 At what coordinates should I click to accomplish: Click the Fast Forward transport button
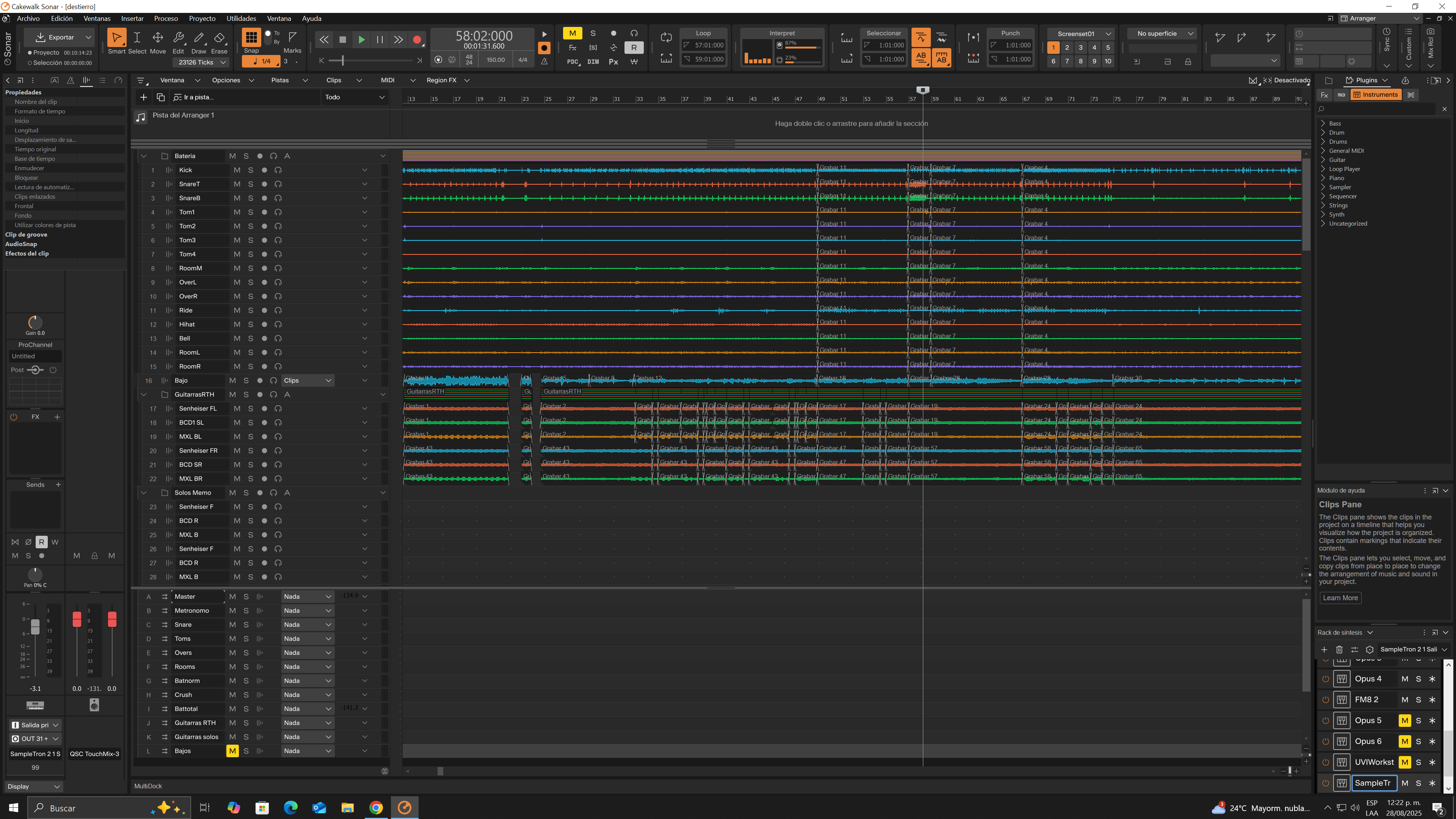[399, 39]
